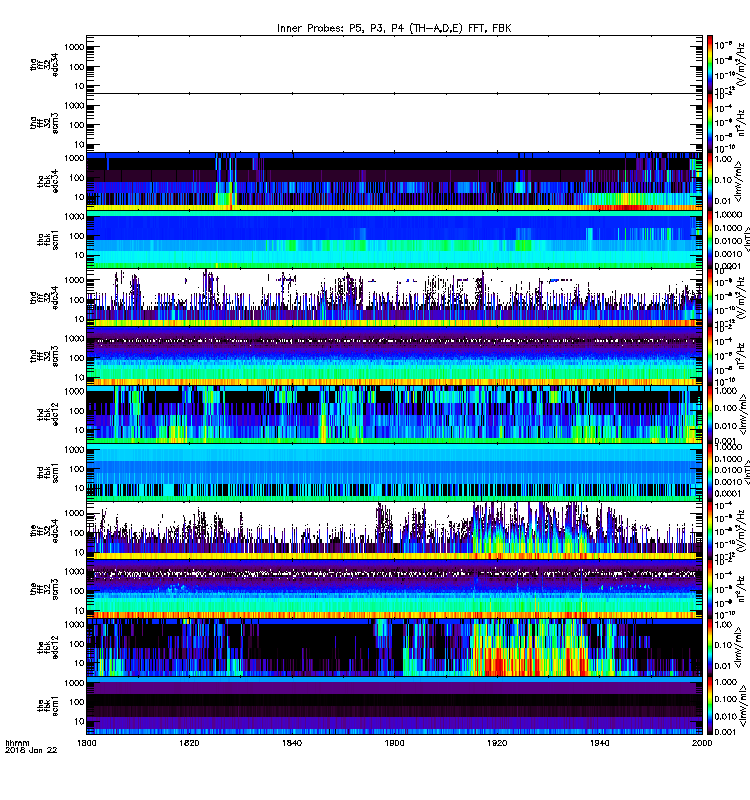Viewport: 750px width, 800px height.
Task: Select the empty 'tha fff 32 scm3' panel
Action: pyautogui.click(x=394, y=123)
